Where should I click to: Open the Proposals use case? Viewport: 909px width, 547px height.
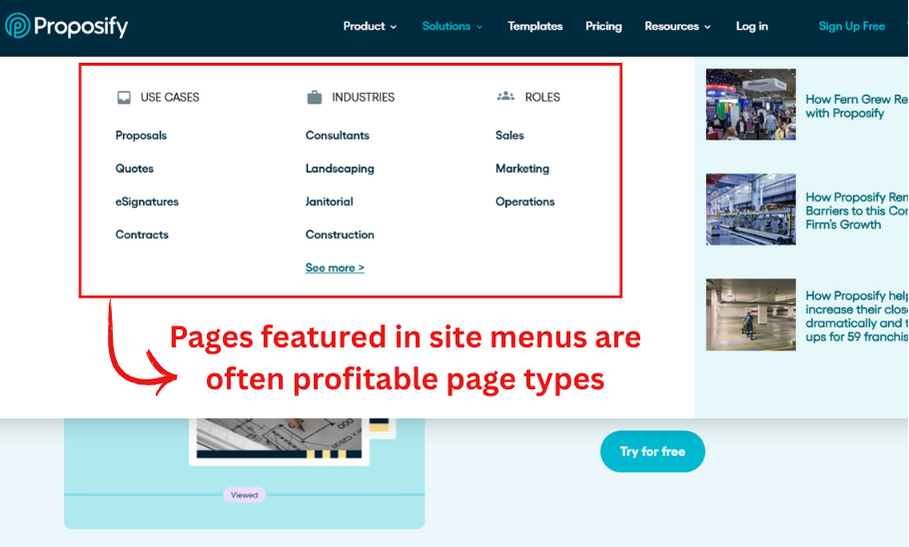141,135
